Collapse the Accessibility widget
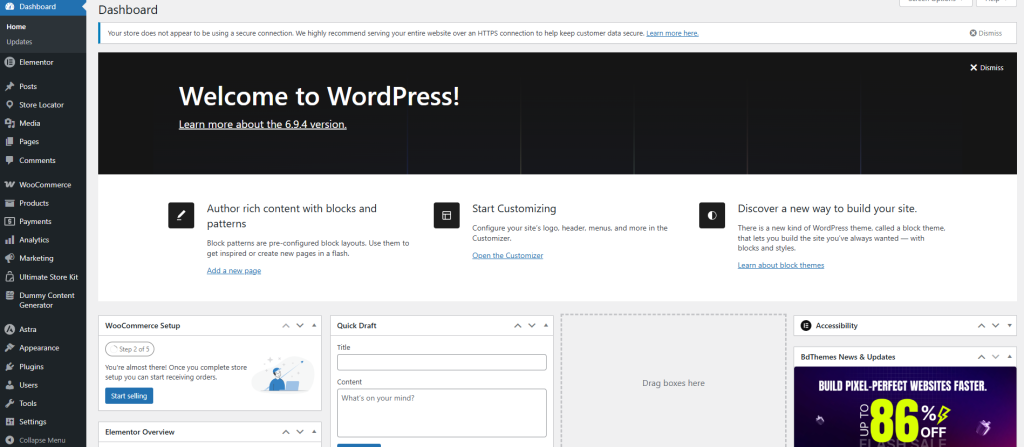Screen dimensions: 1024x447 (1010, 325)
